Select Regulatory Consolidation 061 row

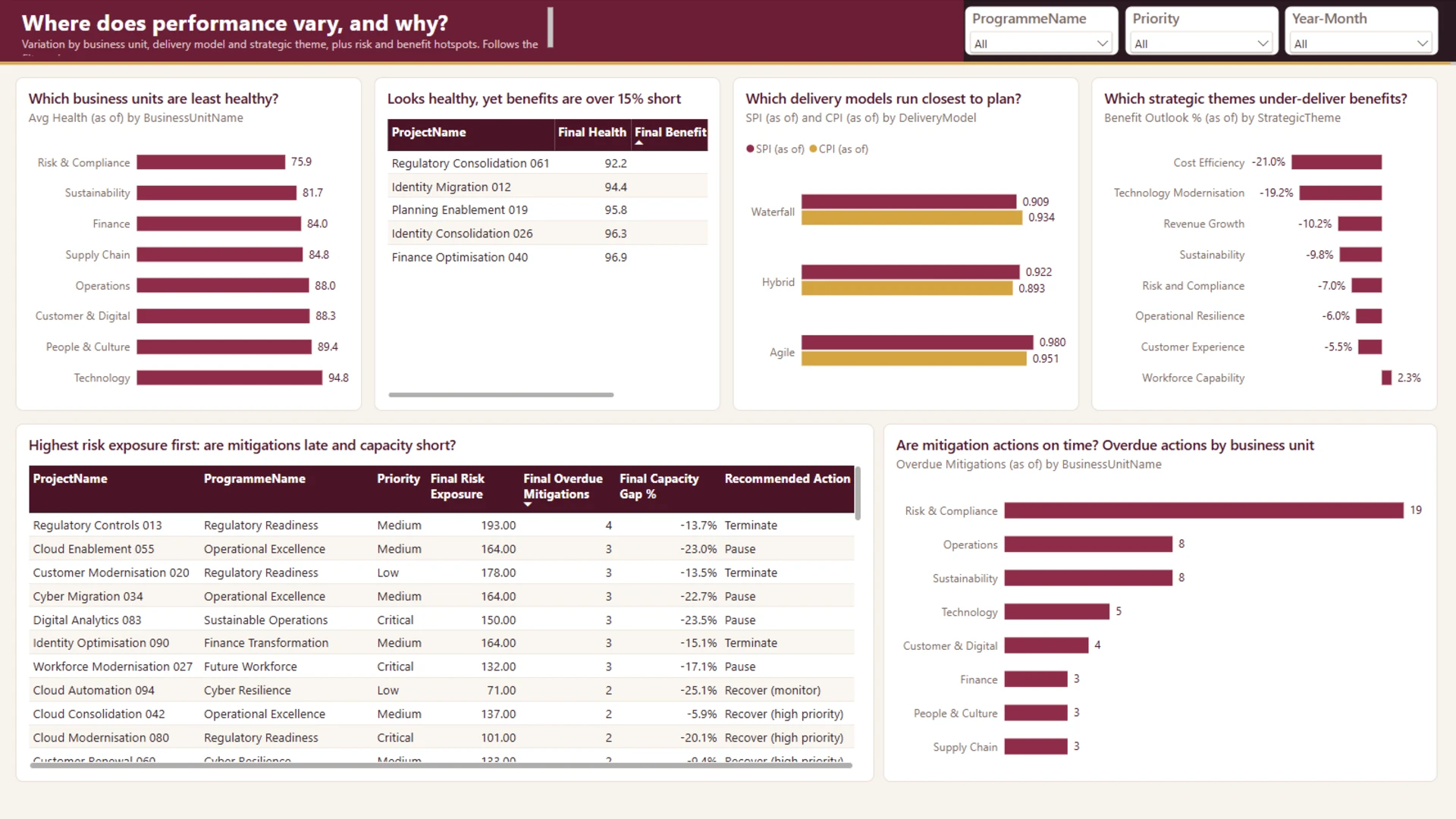pyautogui.click(x=548, y=163)
